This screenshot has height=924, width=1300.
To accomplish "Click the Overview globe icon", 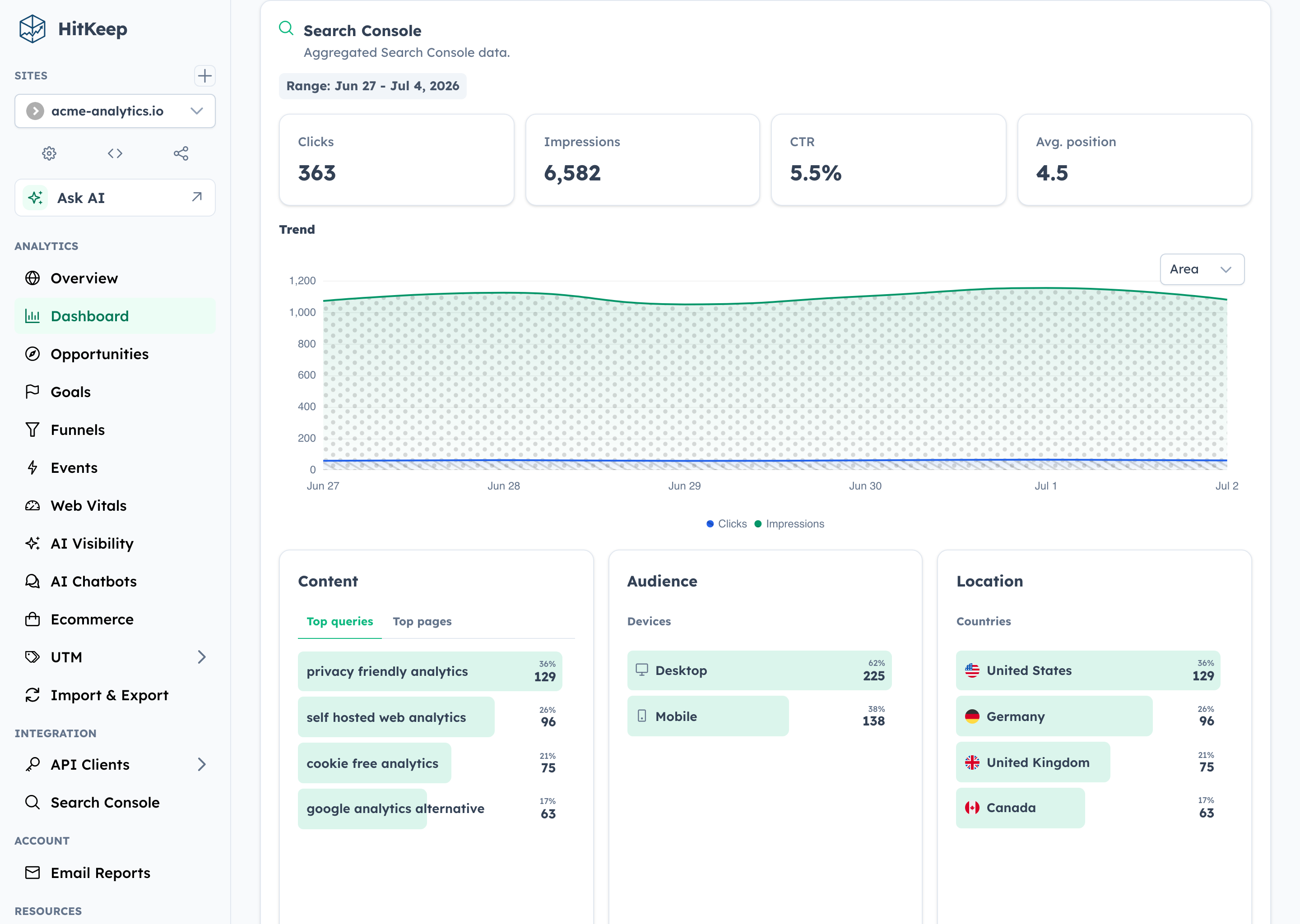I will coord(32,277).
